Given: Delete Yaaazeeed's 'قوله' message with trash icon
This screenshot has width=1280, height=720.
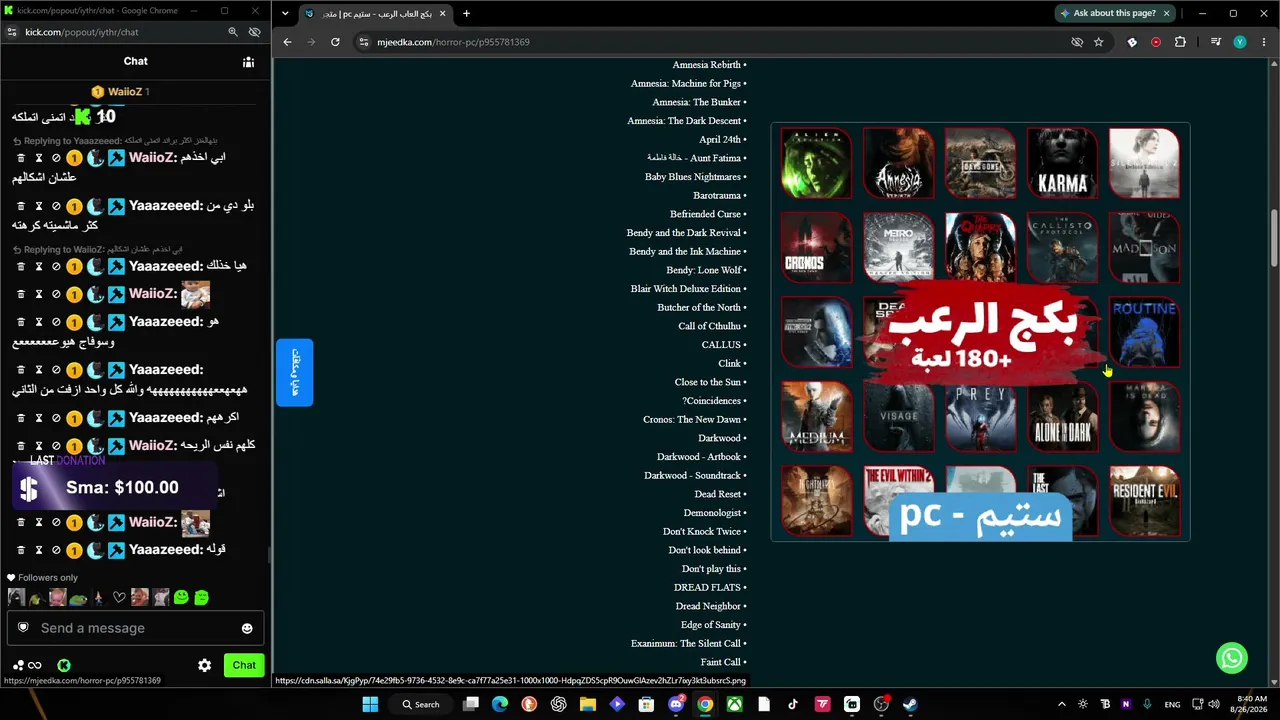Looking at the screenshot, I should point(21,550).
